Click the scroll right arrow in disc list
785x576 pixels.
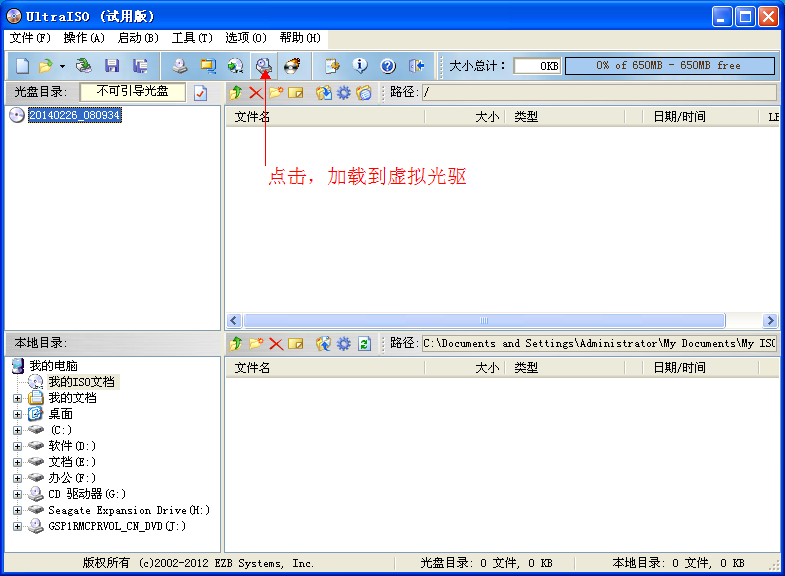[770, 320]
